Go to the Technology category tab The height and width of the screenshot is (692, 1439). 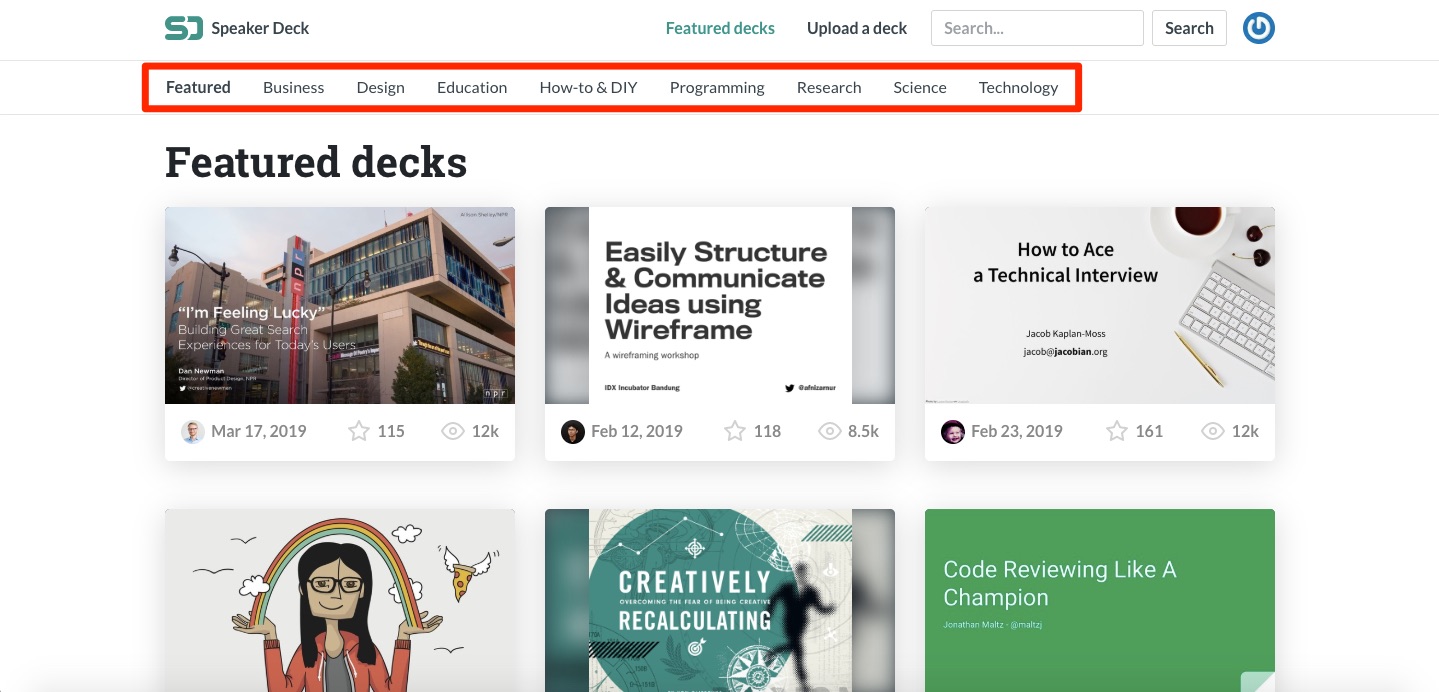(x=1018, y=87)
